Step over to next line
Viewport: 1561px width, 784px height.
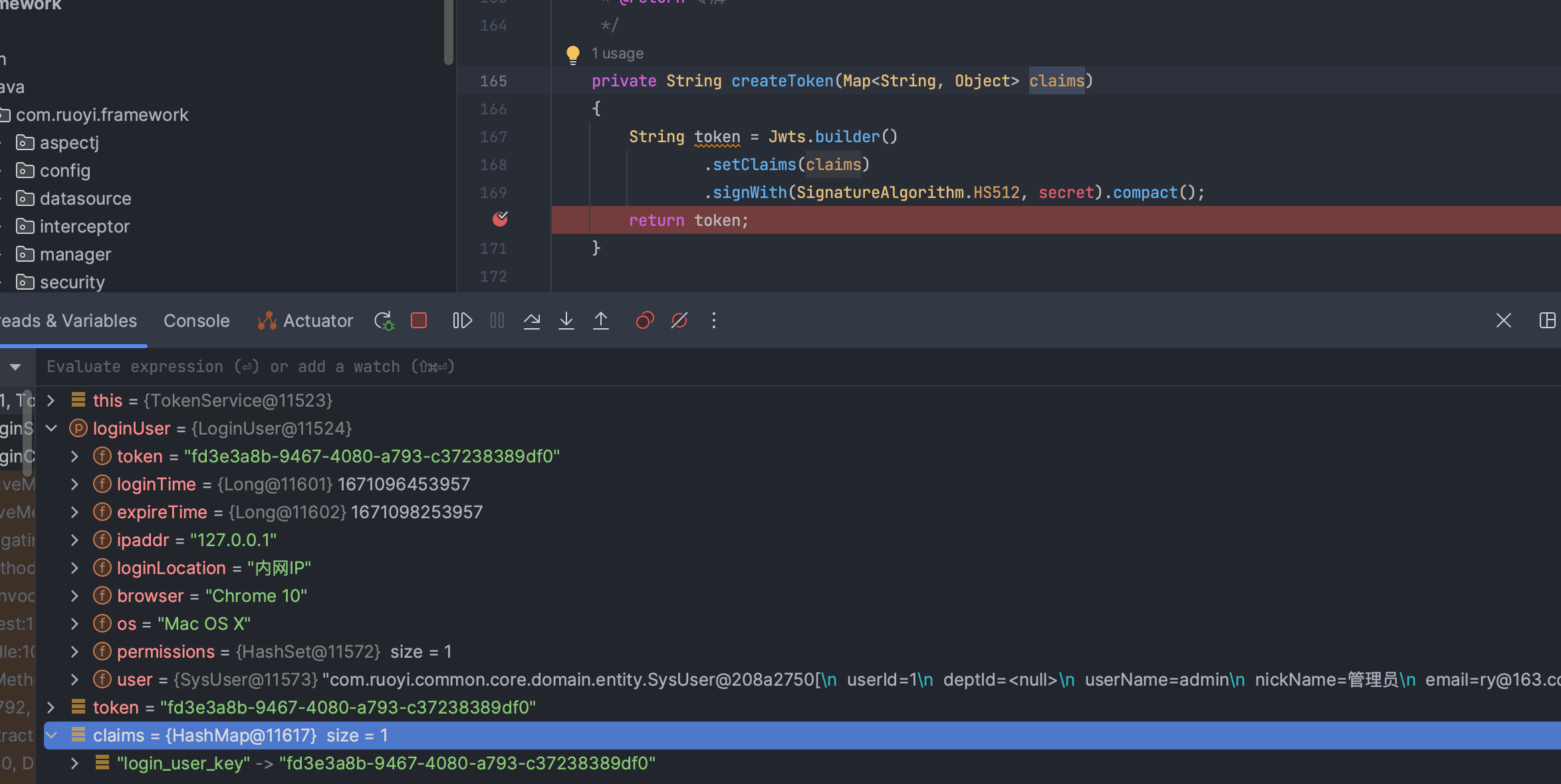(532, 321)
